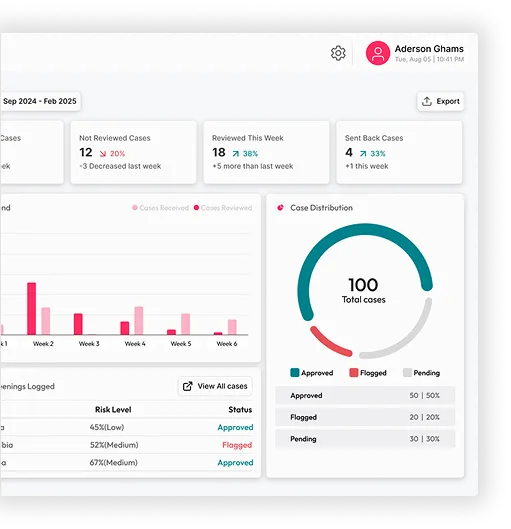Select the 52%(Medium) risk cell
The image size is (511, 529).
114,445
